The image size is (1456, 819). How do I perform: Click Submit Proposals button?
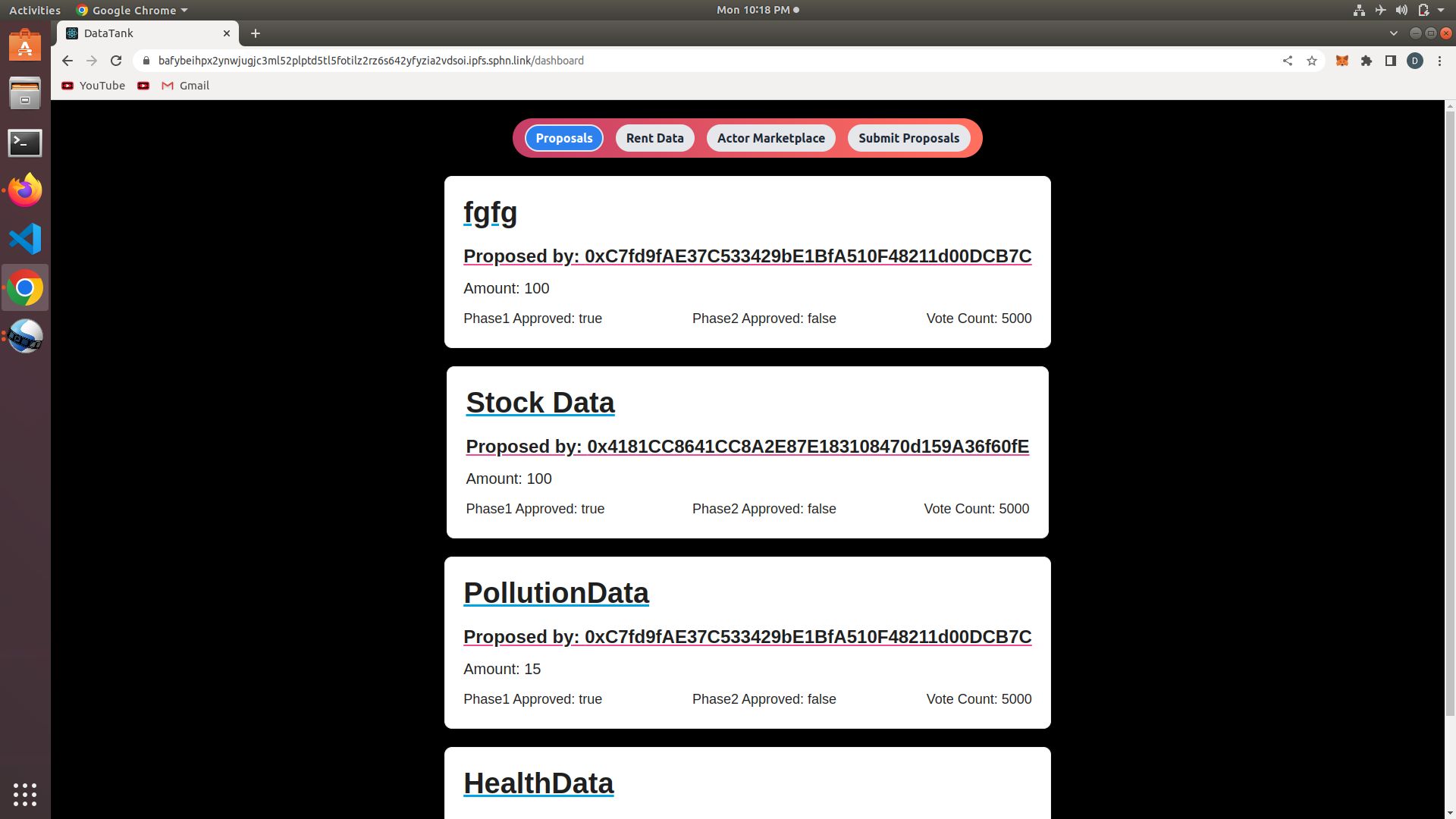point(908,137)
